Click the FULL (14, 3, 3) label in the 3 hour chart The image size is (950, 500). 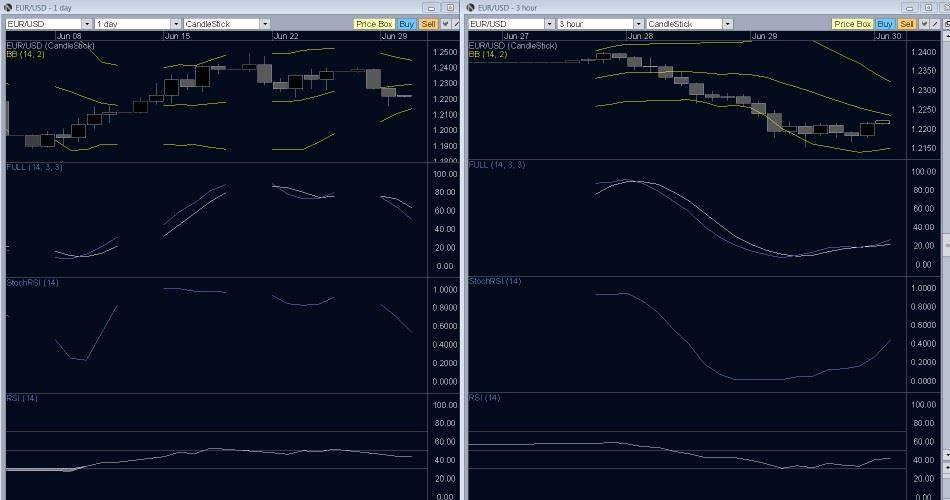[x=497, y=165]
